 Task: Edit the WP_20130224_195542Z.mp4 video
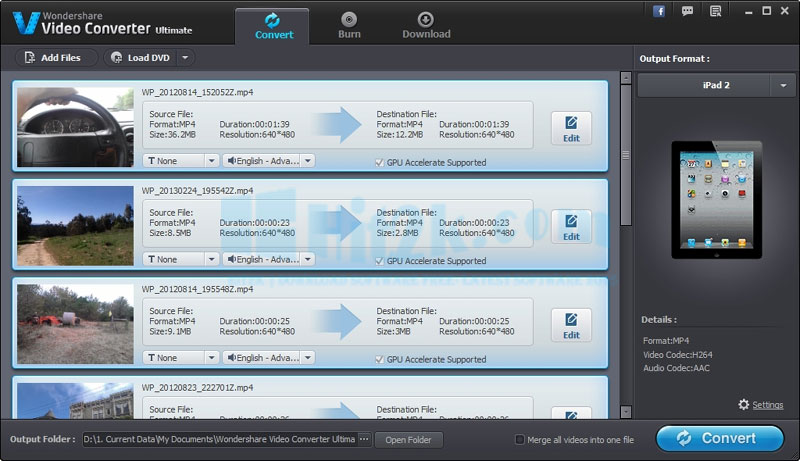[571, 227]
